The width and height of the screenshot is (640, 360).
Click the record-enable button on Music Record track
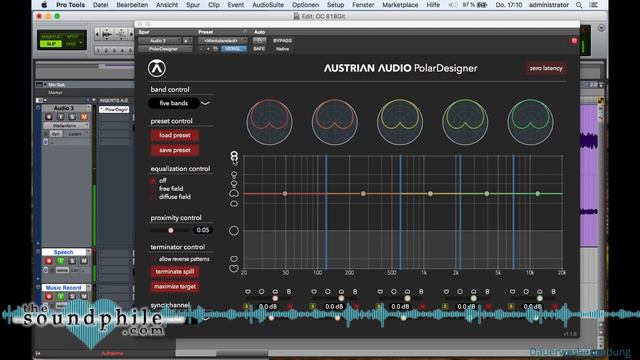(49, 296)
